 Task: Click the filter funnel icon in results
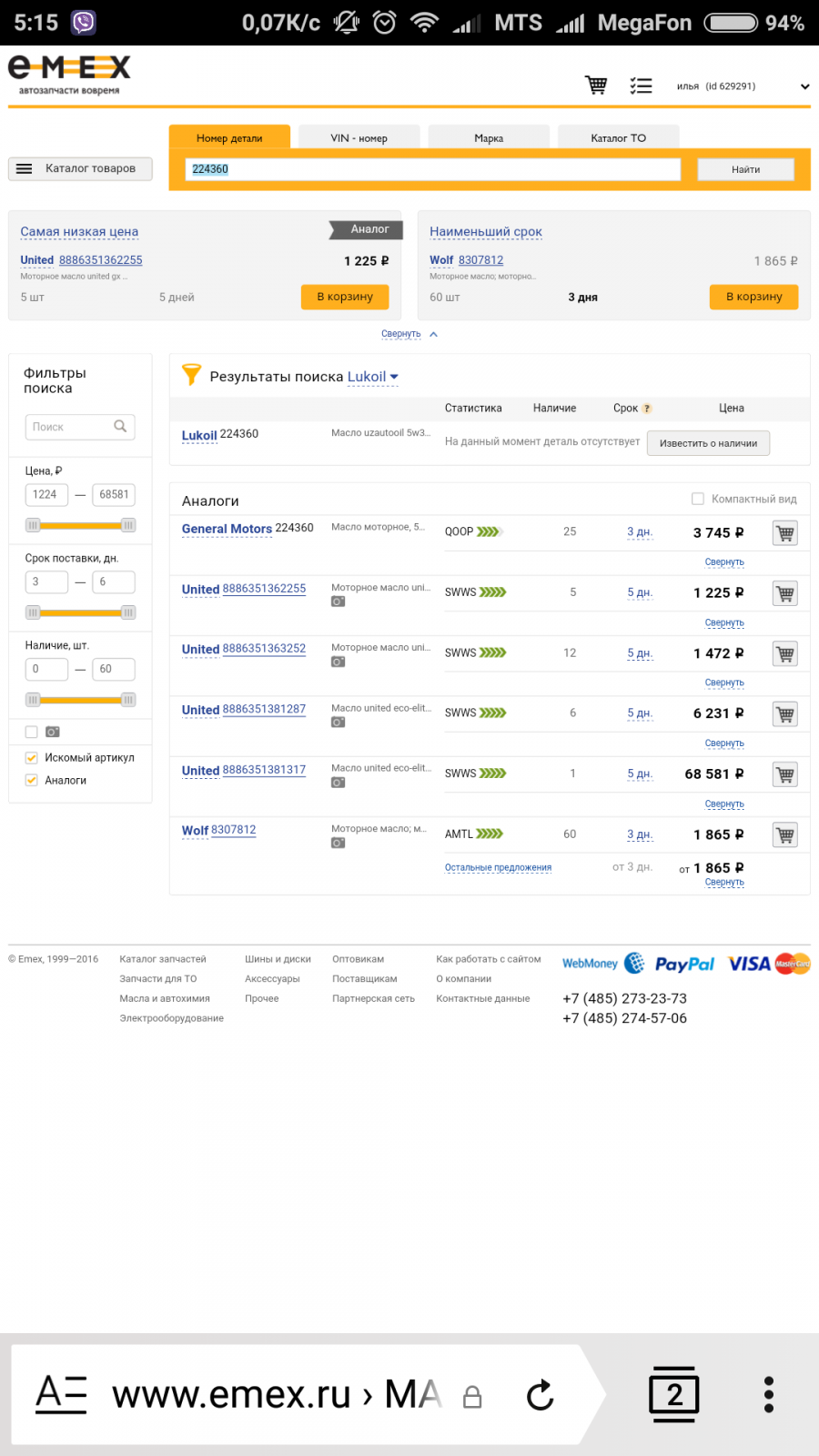[191, 375]
